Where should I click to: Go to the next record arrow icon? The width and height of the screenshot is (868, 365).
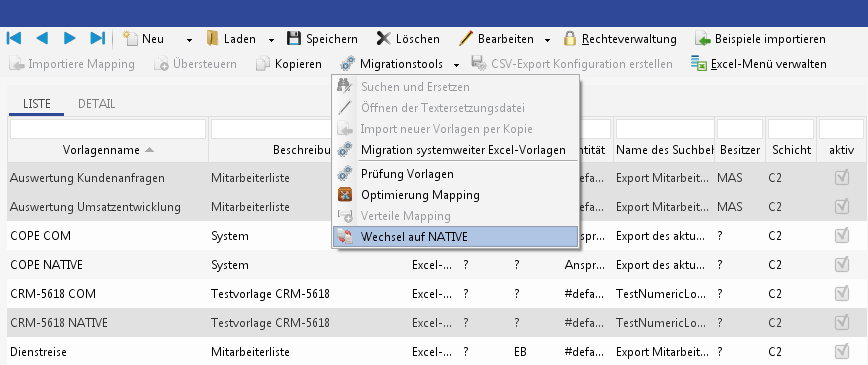70,38
